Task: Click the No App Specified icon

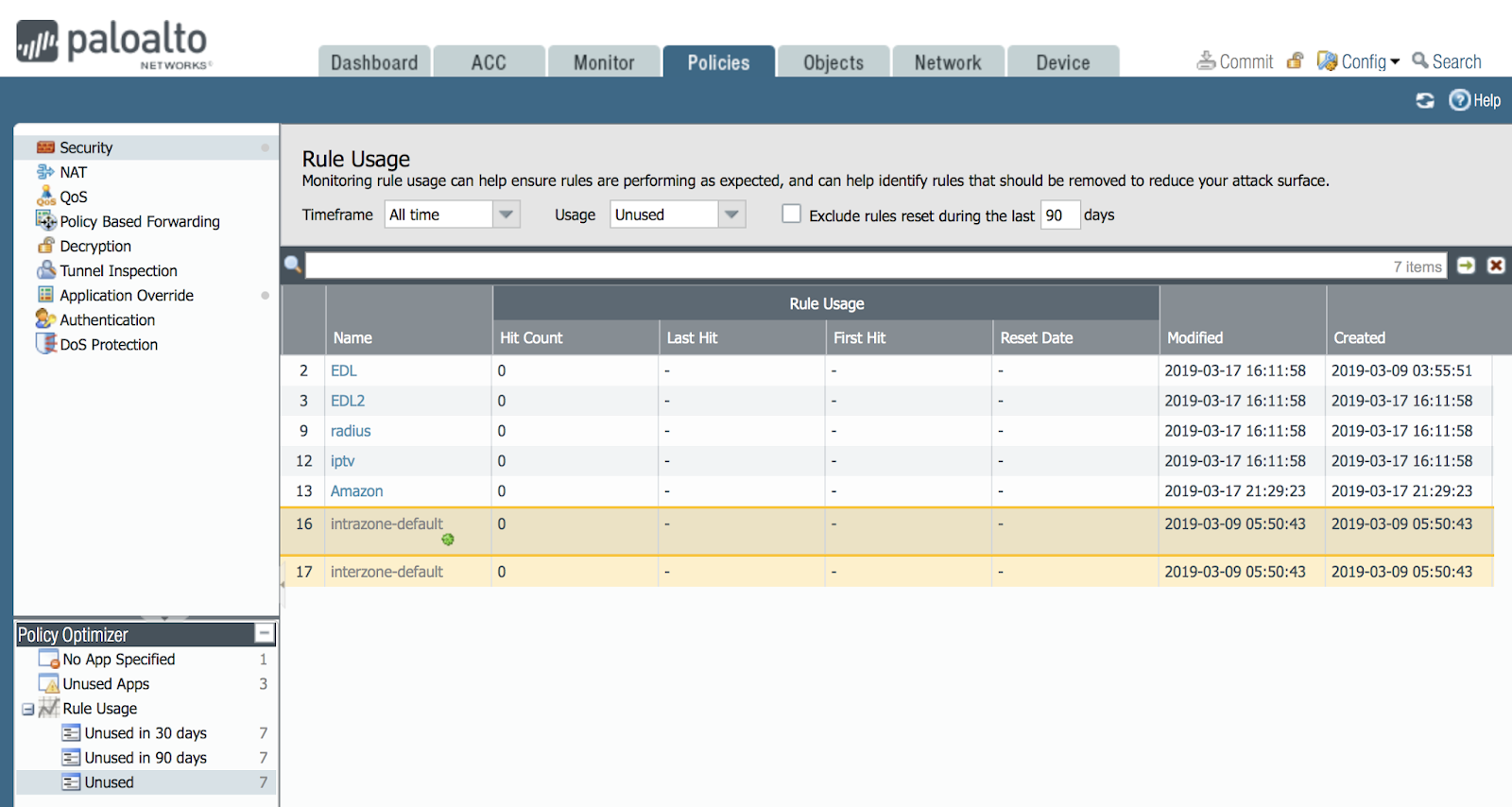Action: [49, 659]
